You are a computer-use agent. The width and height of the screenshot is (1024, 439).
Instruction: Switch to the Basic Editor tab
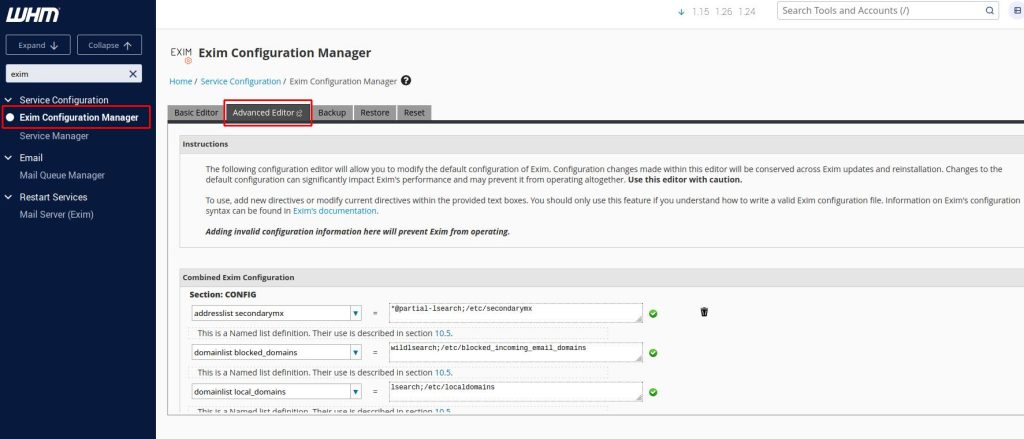[x=196, y=113]
